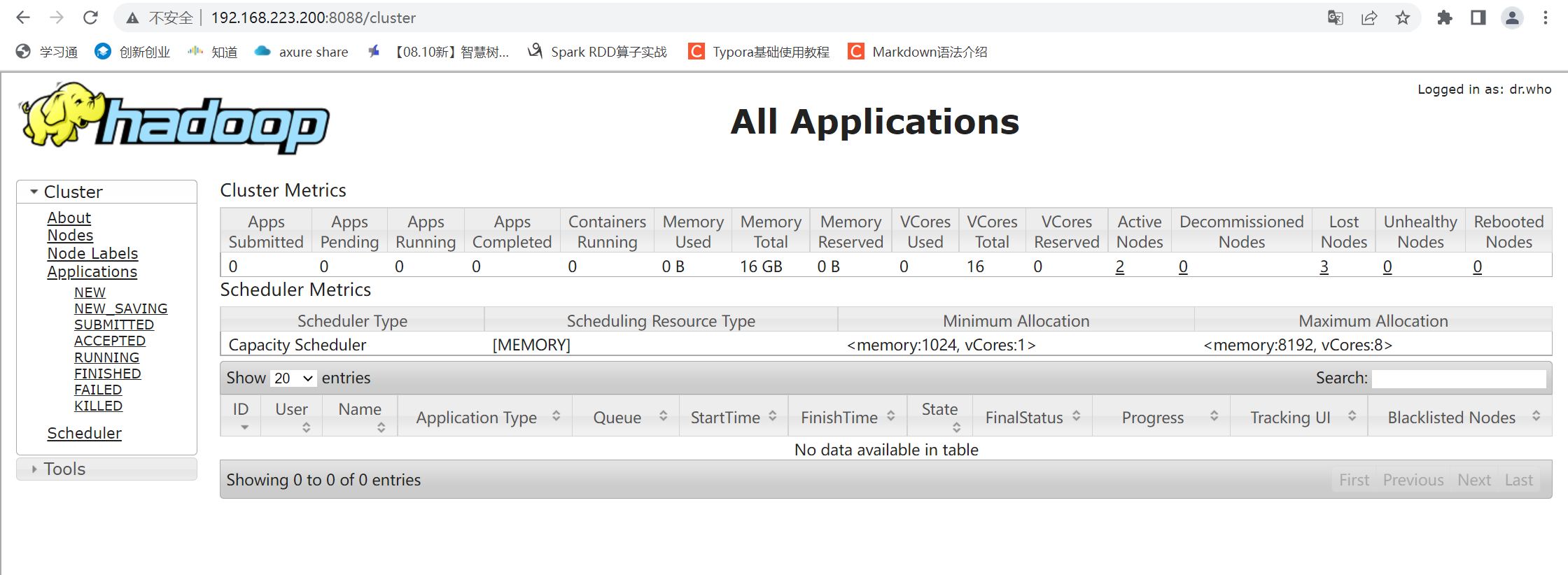Open the Node Labels sidebar link
The width and height of the screenshot is (1568, 575).
tap(92, 253)
